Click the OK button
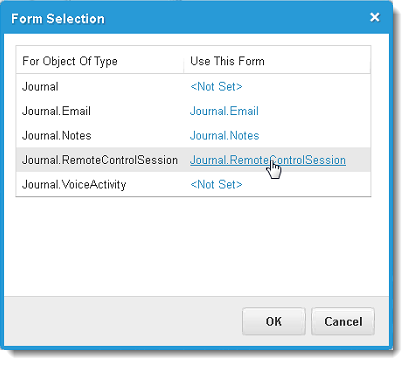The height and width of the screenshot is (365, 408). pos(274,321)
